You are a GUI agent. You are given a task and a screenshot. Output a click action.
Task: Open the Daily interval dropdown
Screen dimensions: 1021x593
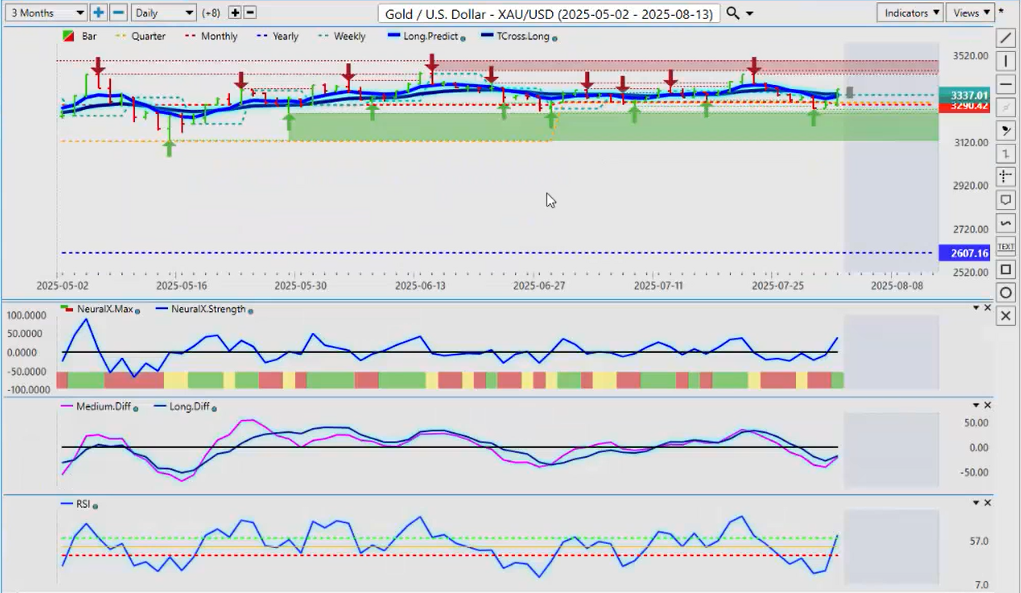coord(164,13)
